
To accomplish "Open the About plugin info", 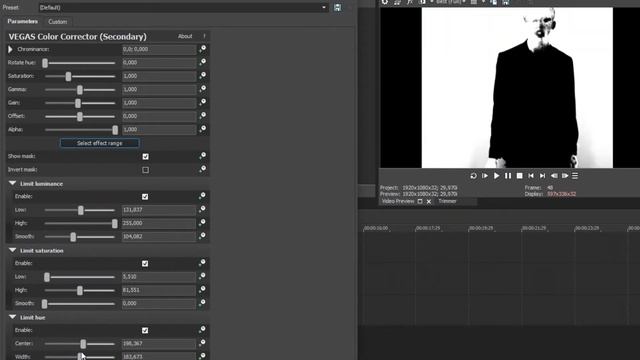I will (185, 36).
